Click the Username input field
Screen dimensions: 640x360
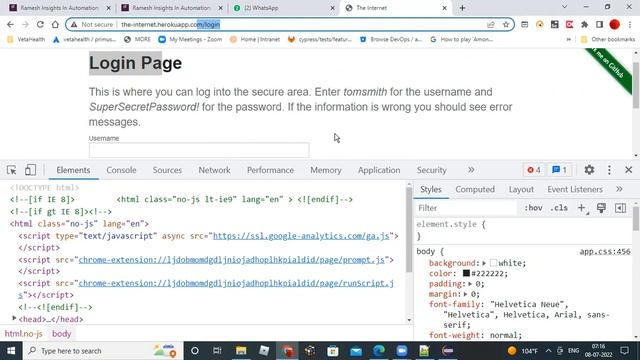click(199, 150)
